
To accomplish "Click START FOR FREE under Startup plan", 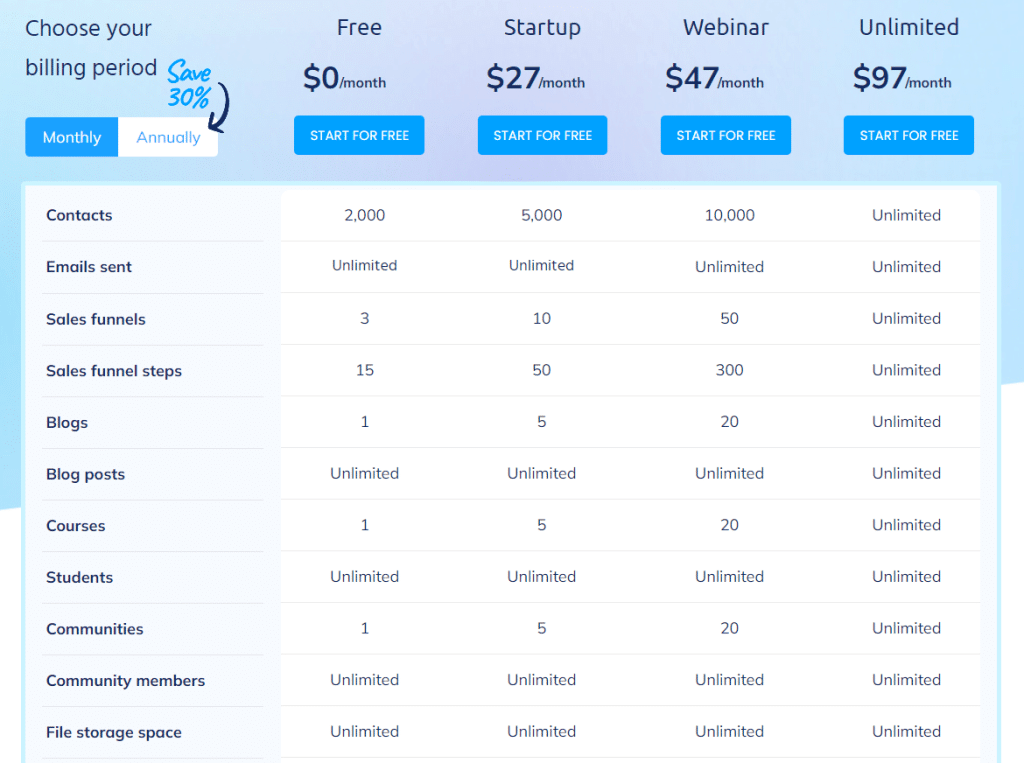I will click(x=543, y=135).
